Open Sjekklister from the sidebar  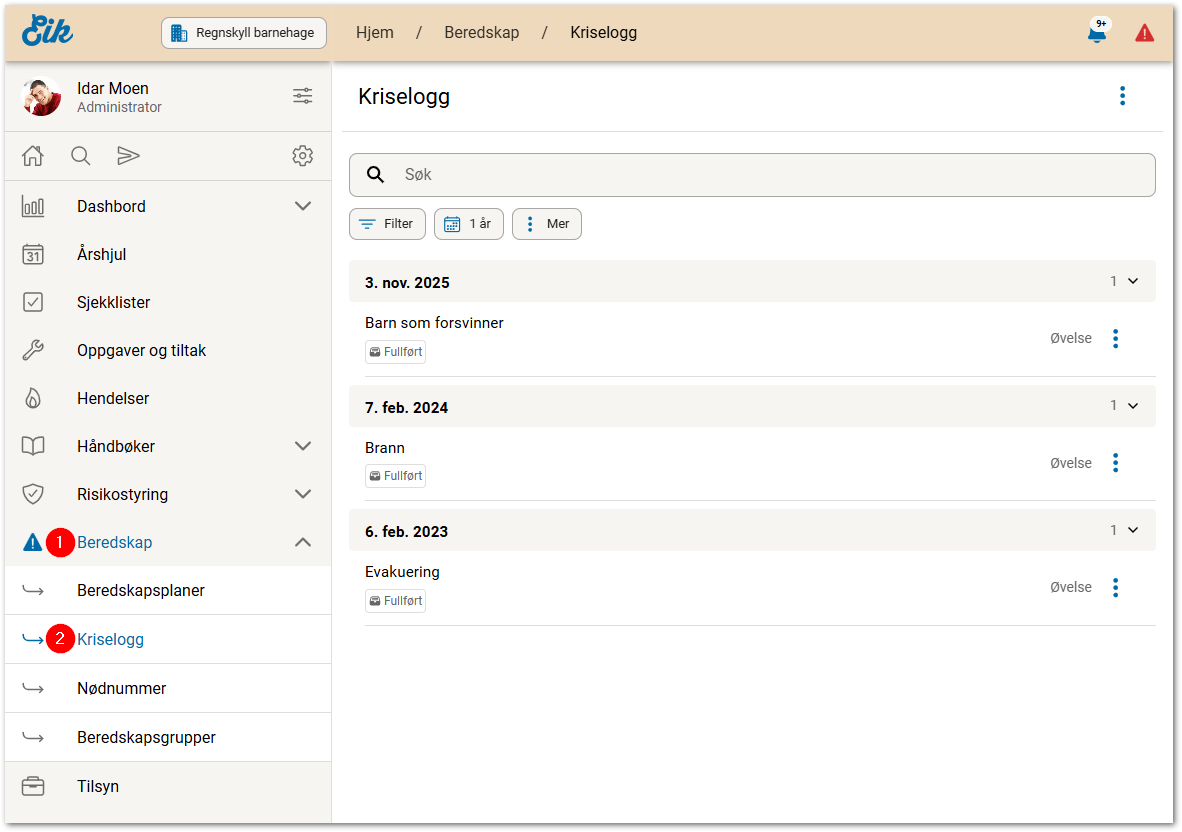click(x=114, y=302)
